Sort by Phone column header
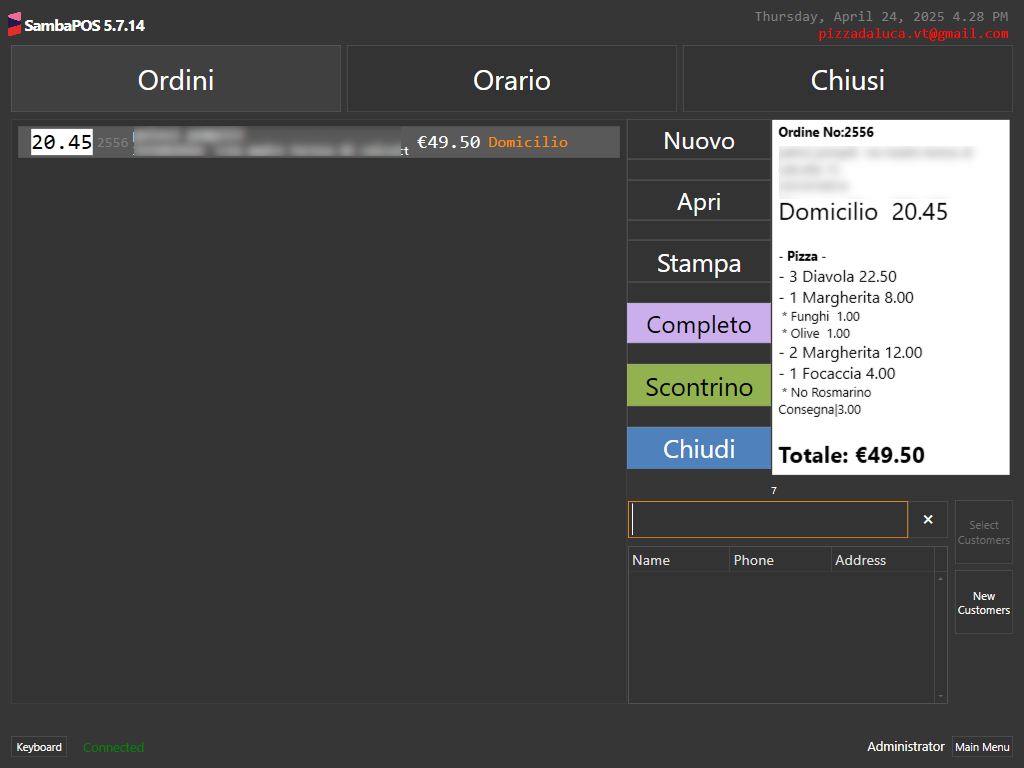This screenshot has height=768, width=1024. (780, 560)
